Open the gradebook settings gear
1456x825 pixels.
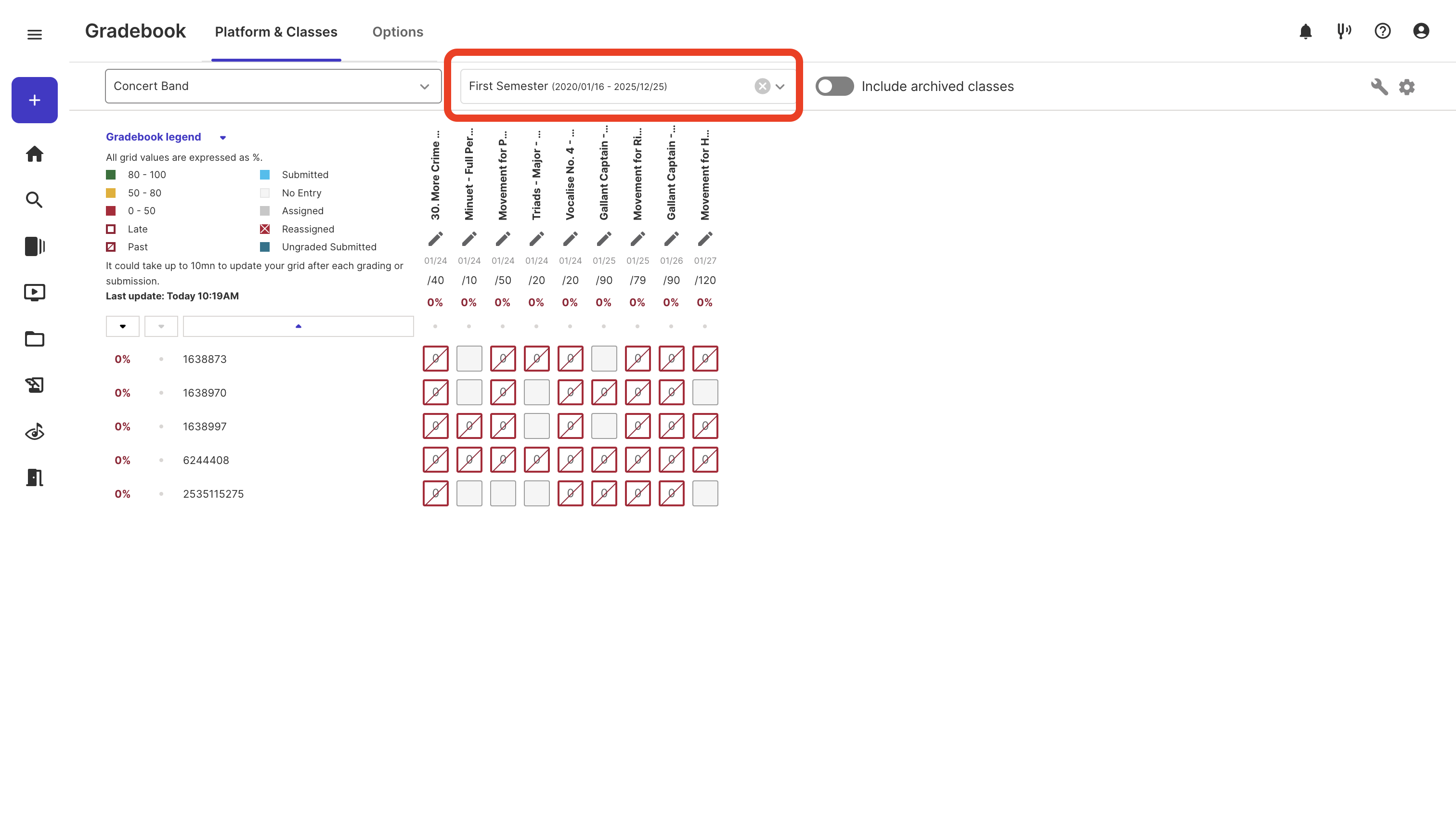[1407, 87]
